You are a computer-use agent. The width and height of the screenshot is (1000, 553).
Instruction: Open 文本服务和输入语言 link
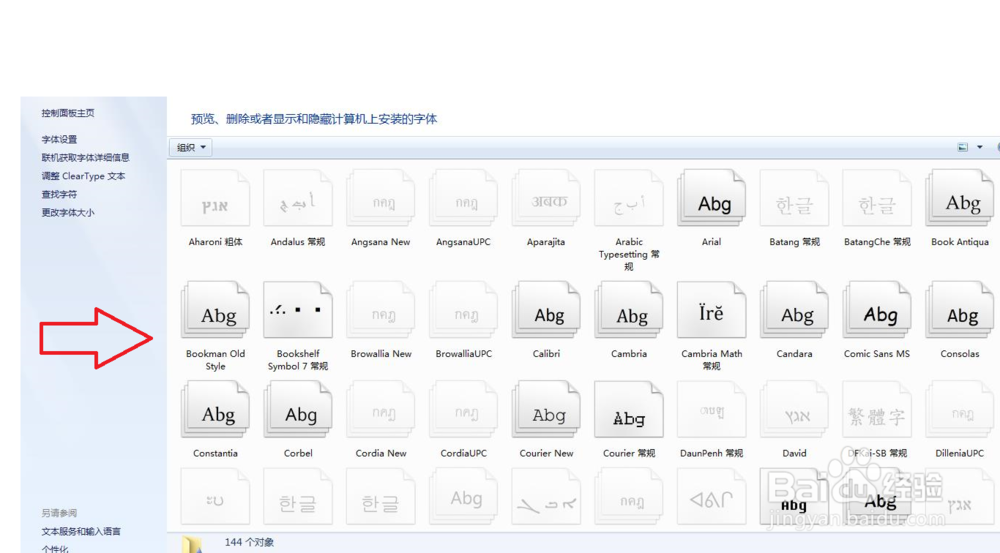pyautogui.click(x=81, y=531)
